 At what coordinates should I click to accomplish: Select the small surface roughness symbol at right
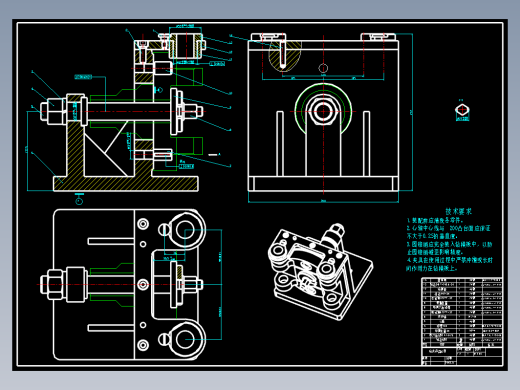pyautogui.click(x=462, y=111)
